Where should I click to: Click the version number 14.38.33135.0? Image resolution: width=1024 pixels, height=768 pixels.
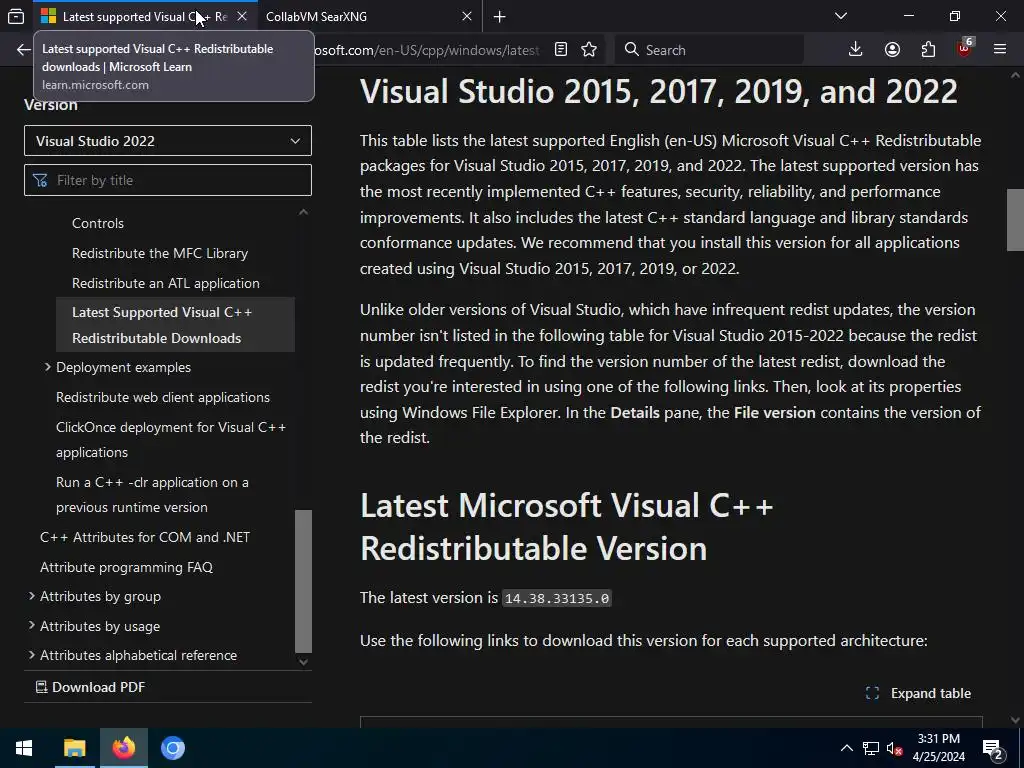coord(557,598)
